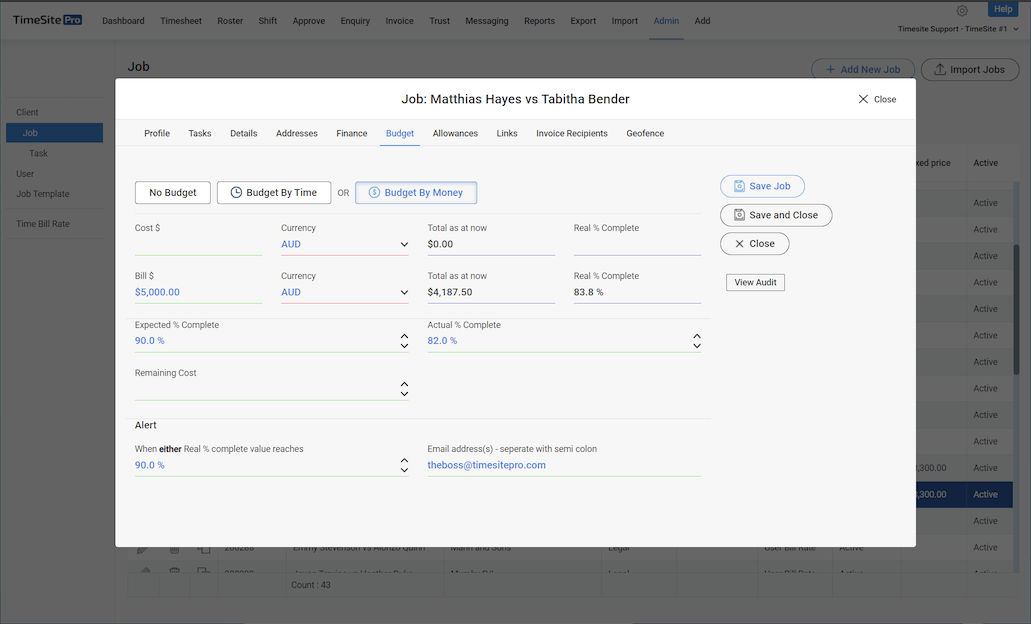Viewport: 1031px width, 624px height.
Task: Click the Help button
Action: pos(1003,9)
